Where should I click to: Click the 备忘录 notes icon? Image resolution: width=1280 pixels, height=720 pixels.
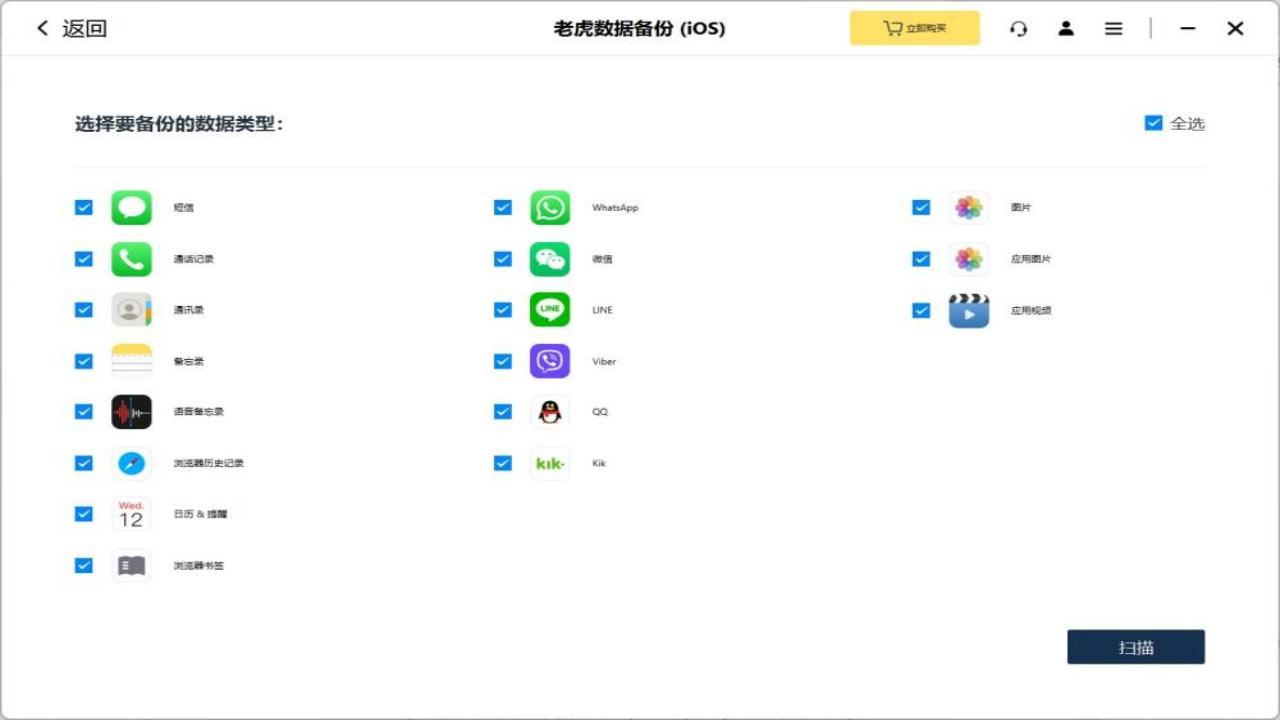pos(130,361)
